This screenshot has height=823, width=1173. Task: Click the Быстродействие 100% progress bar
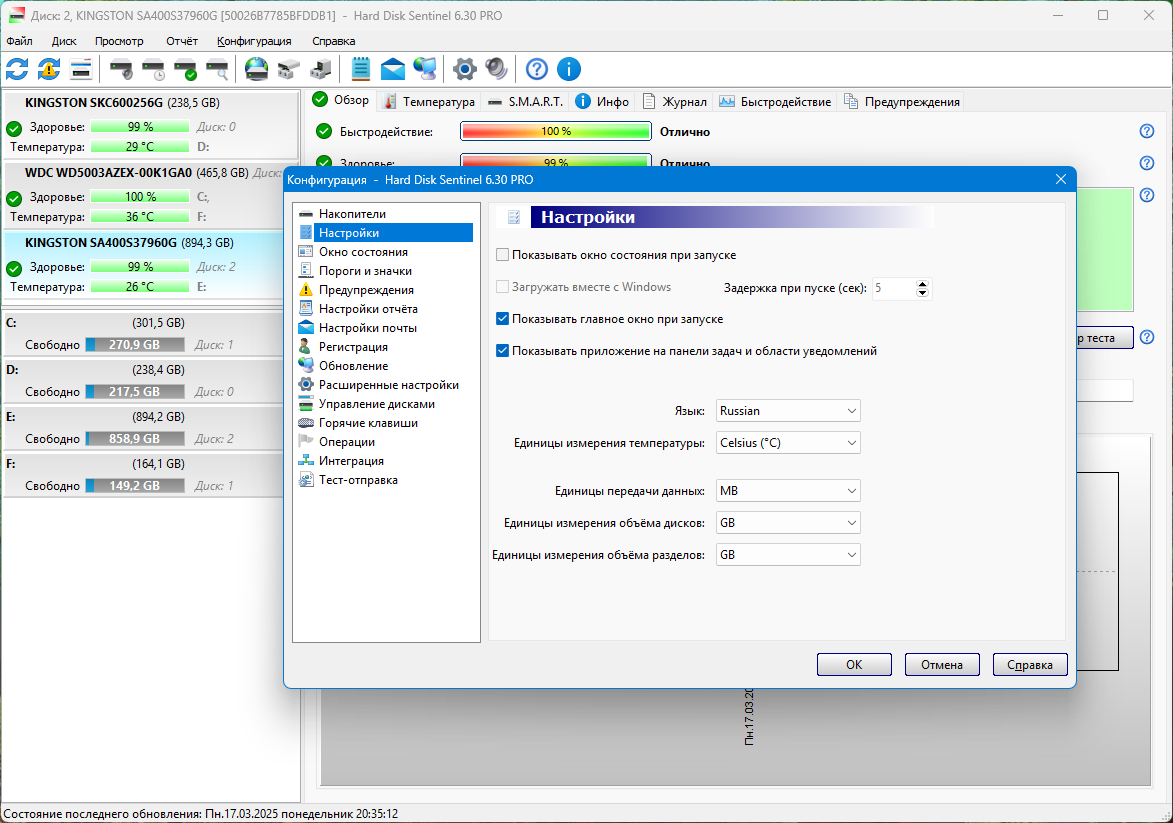[556, 132]
